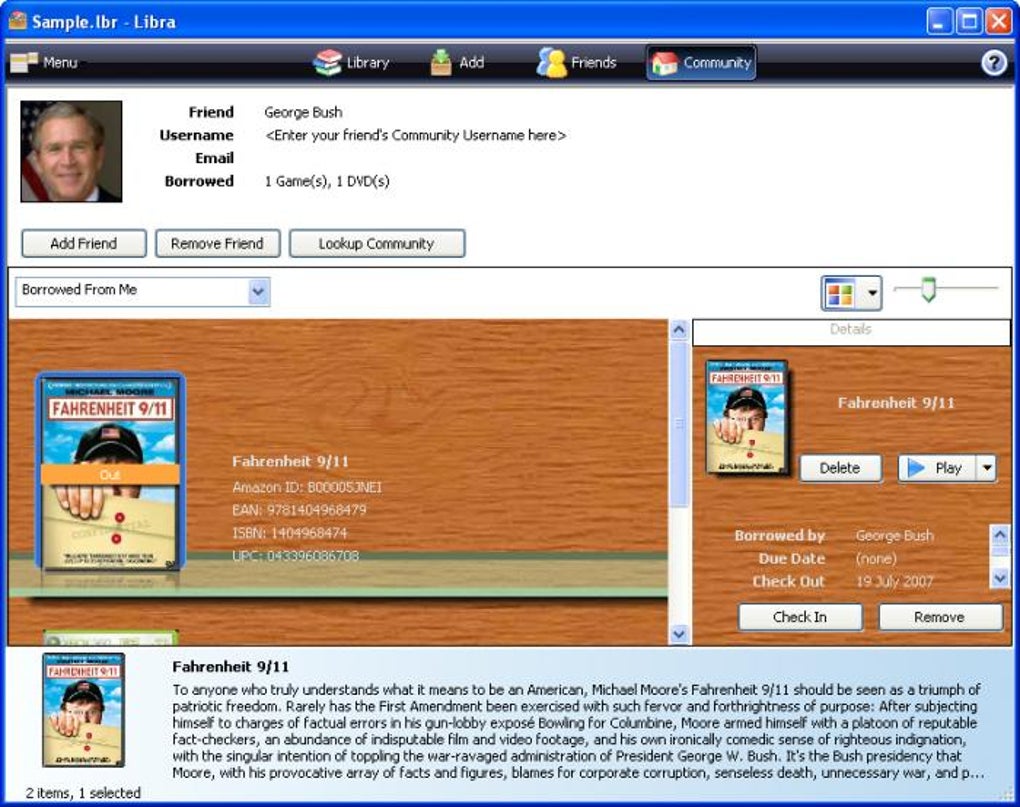Click the 19 July 2007 check out date
1020x807 pixels.
[x=894, y=581]
